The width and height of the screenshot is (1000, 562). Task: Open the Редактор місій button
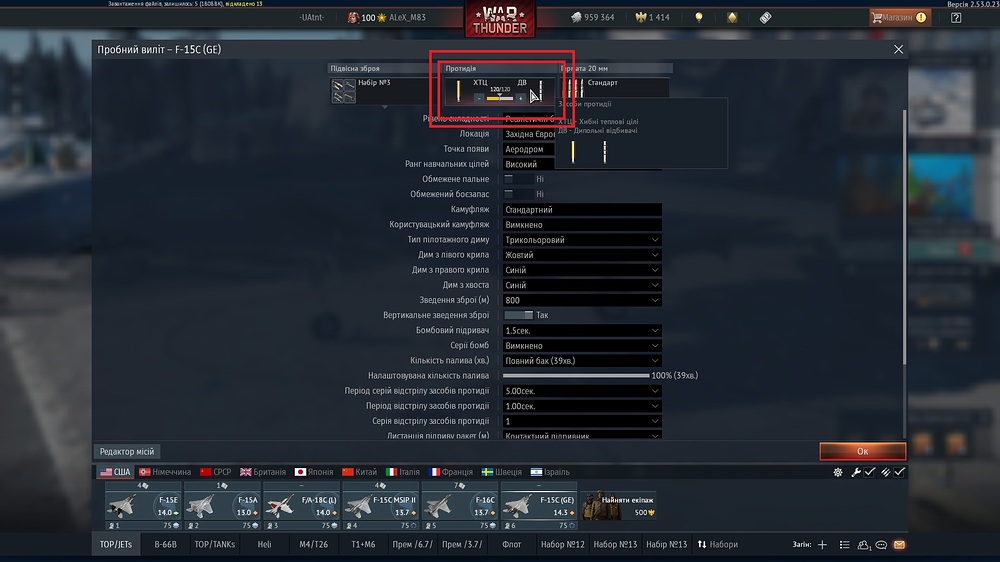(x=126, y=452)
